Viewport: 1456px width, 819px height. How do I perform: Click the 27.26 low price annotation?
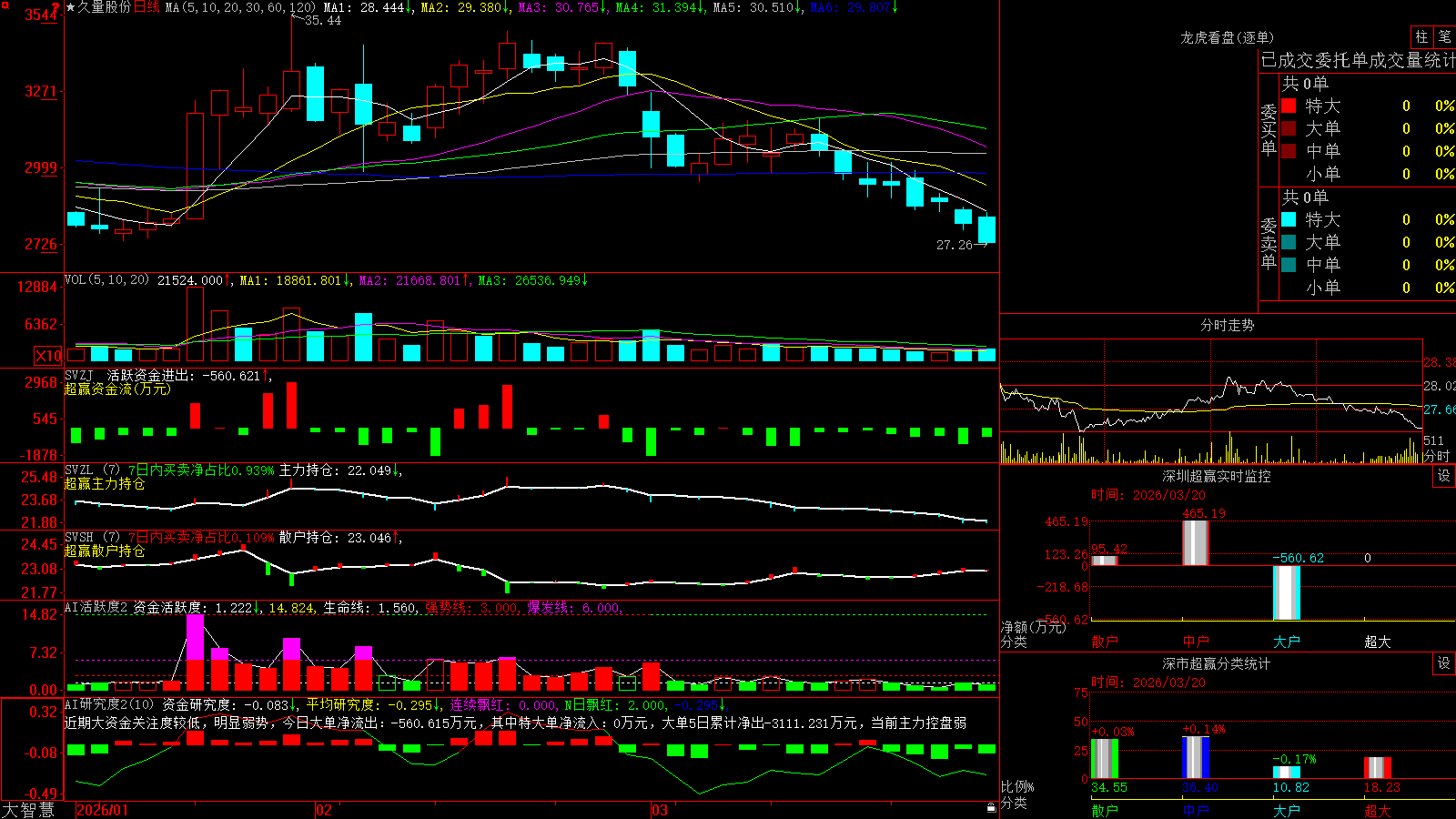(954, 245)
